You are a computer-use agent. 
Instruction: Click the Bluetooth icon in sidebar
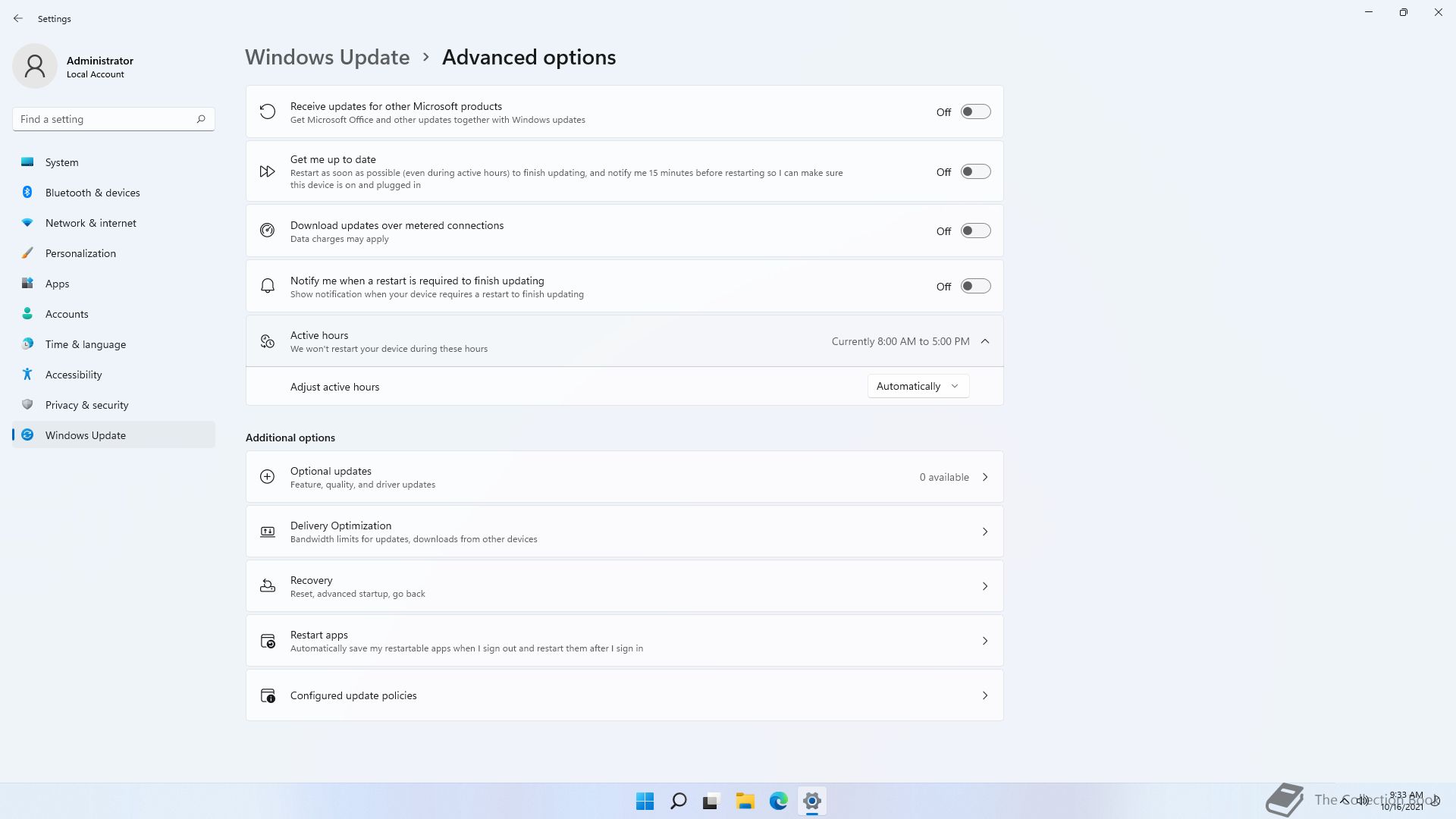point(27,192)
